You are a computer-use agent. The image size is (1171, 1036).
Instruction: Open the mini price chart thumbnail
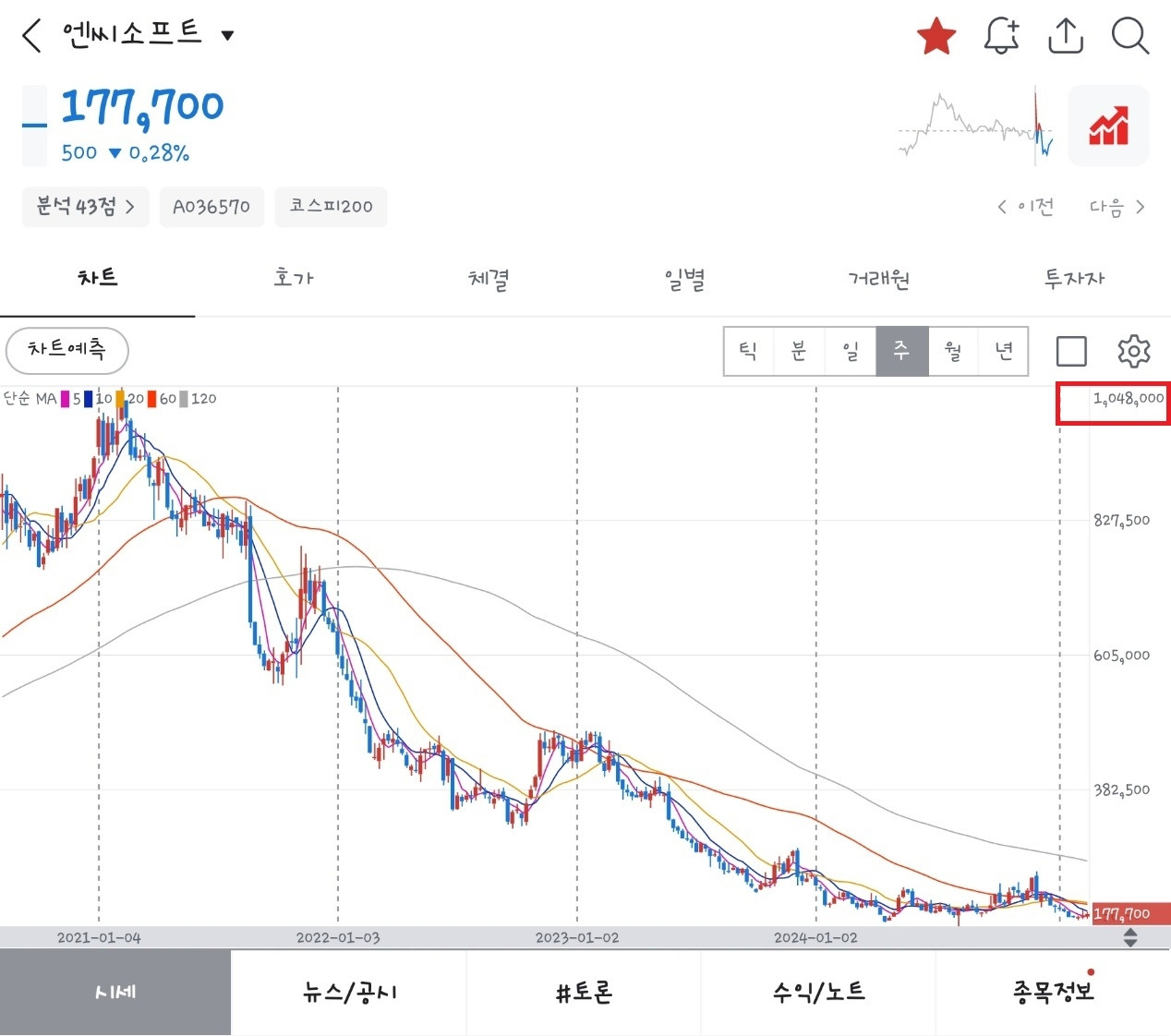[976, 126]
